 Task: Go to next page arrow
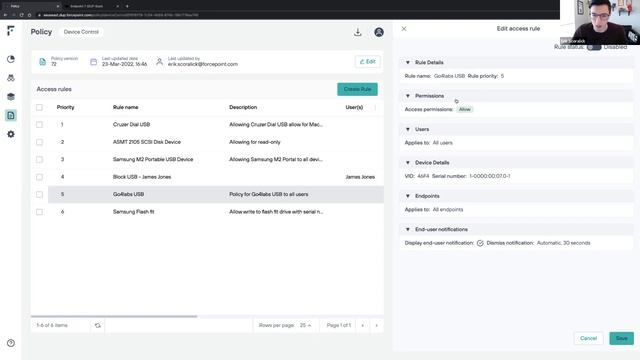tap(376, 325)
